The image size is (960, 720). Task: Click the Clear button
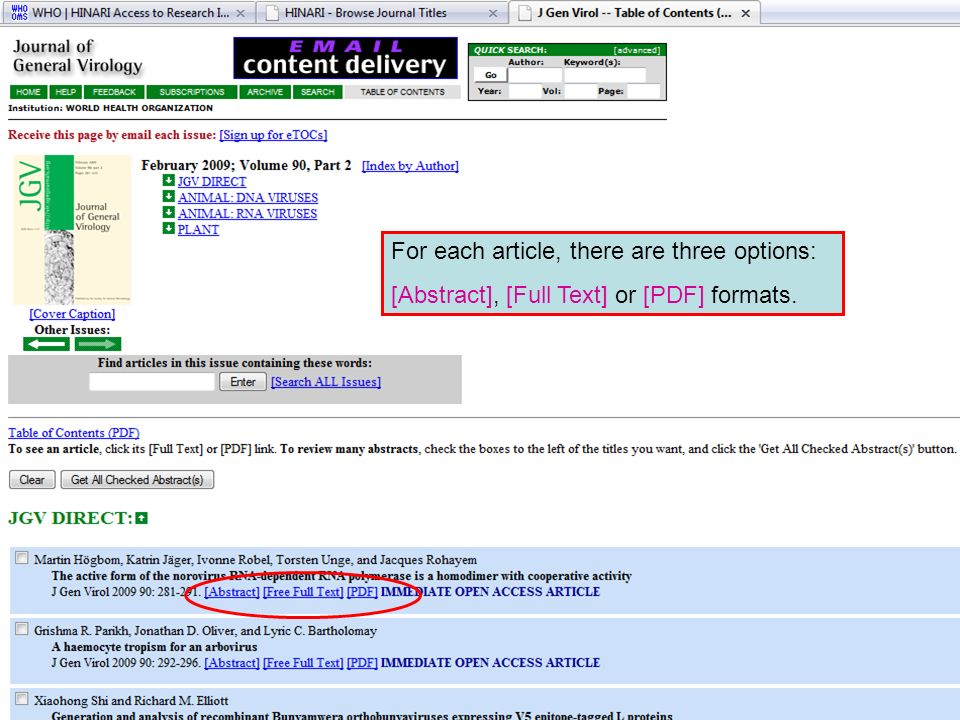point(32,479)
